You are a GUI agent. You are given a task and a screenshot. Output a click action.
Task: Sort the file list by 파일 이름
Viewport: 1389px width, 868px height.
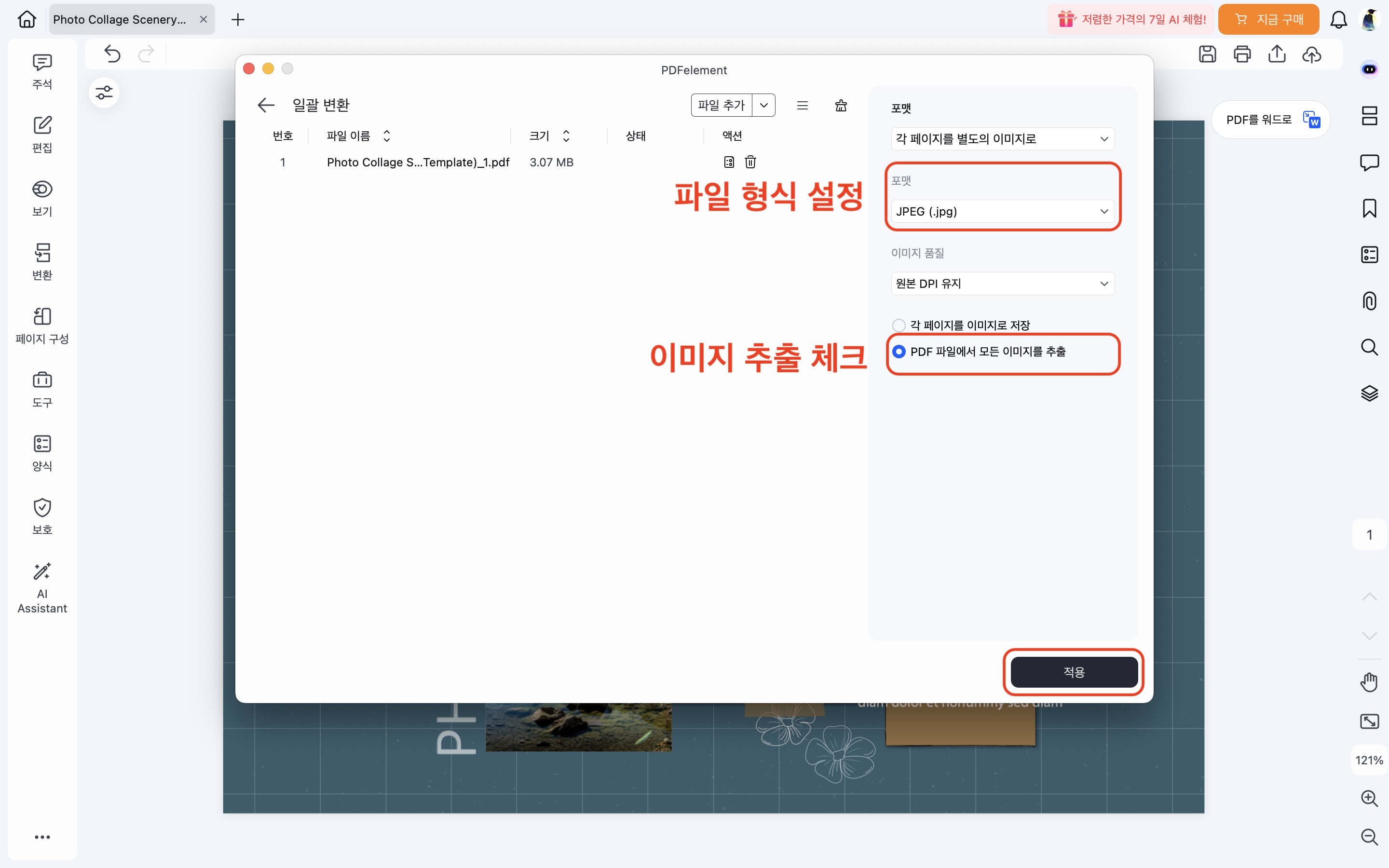click(386, 136)
